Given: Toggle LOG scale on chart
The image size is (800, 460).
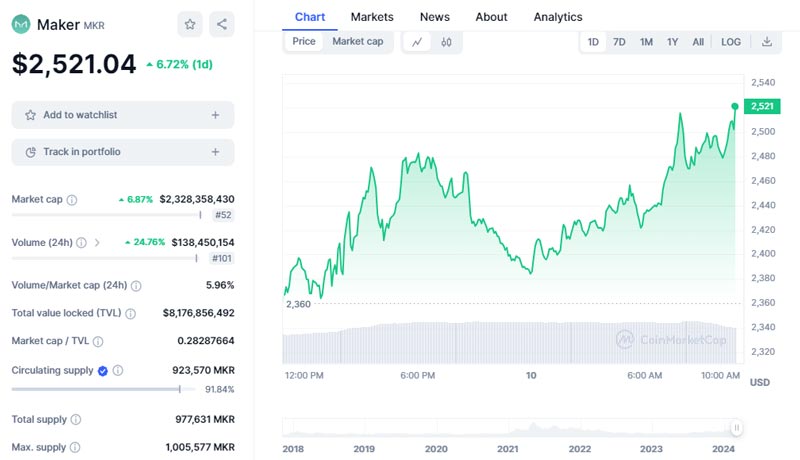Looking at the screenshot, I should [x=731, y=42].
